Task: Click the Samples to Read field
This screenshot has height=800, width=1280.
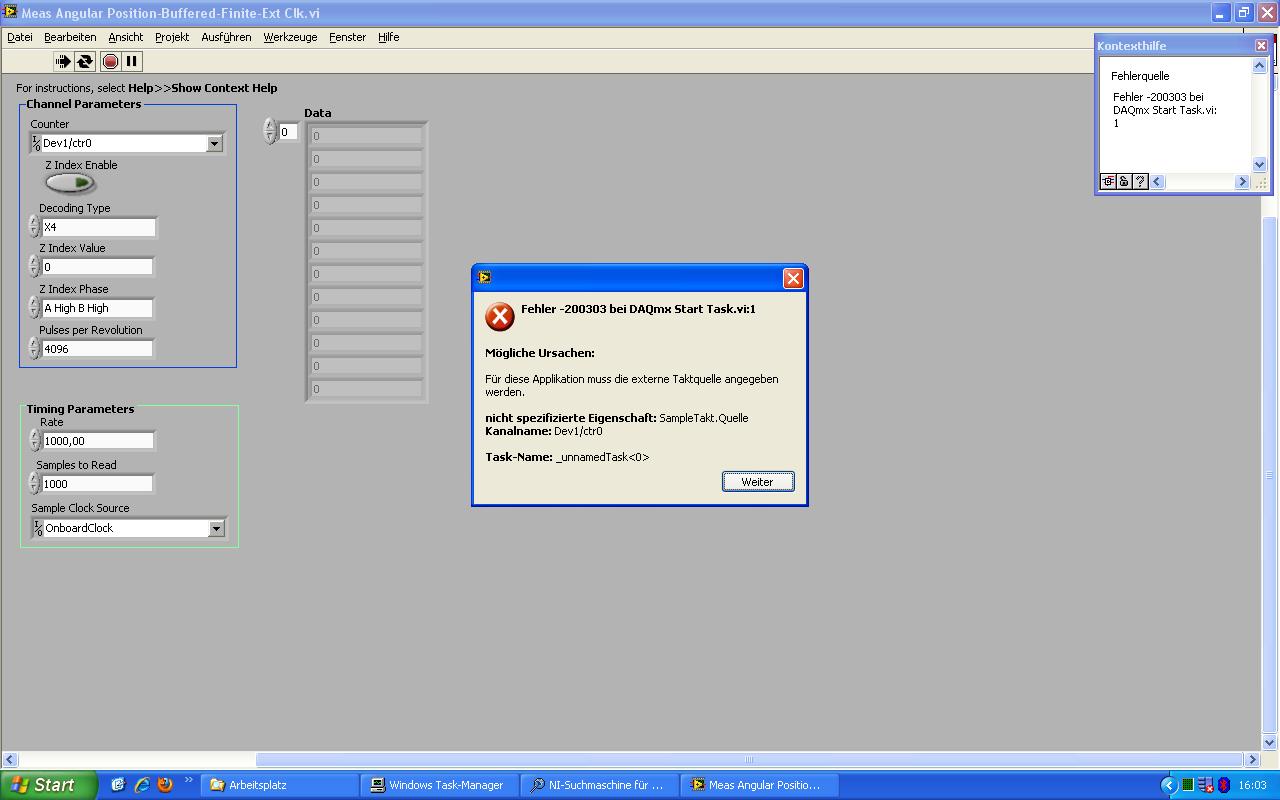Action: (x=98, y=484)
